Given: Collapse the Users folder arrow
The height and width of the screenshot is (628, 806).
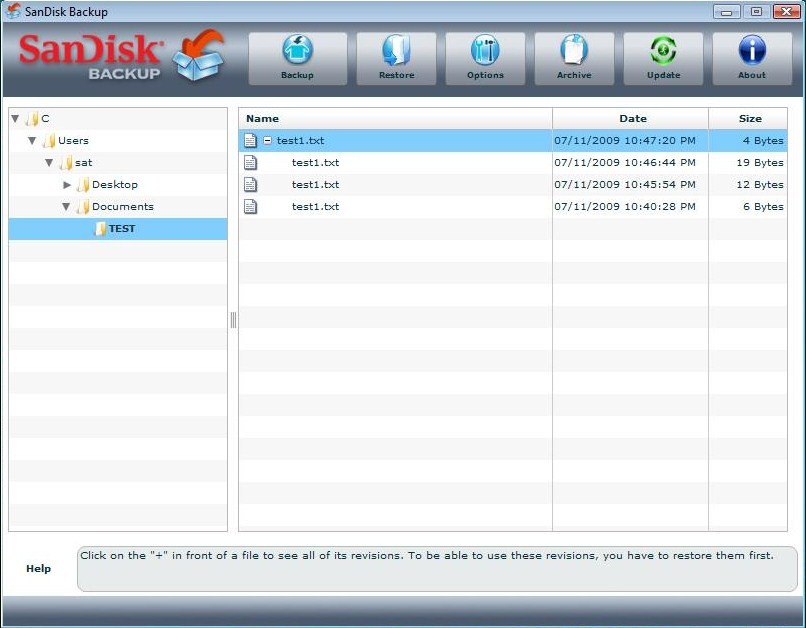Looking at the screenshot, I should [32, 141].
